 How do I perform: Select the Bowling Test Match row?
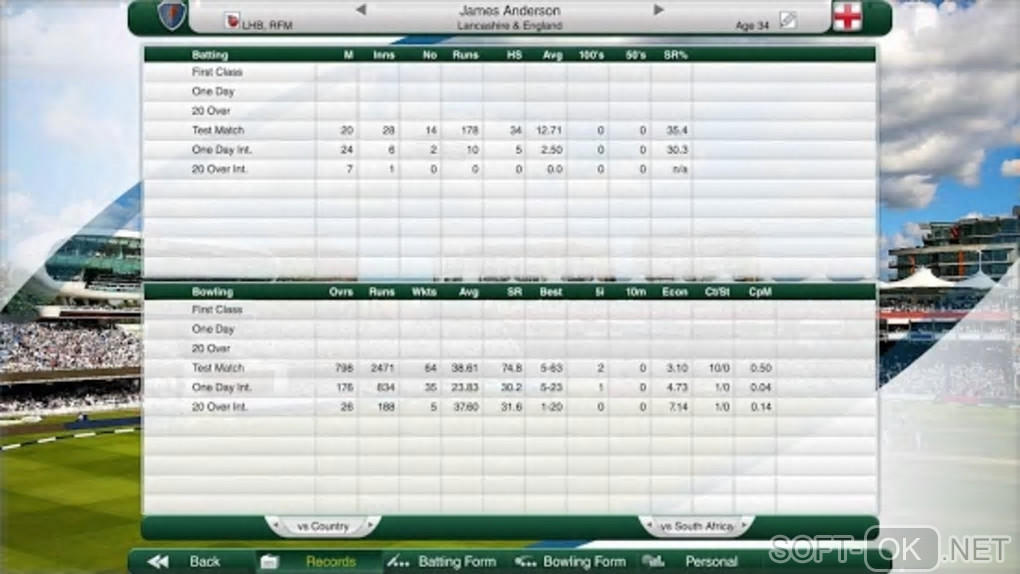point(509,368)
